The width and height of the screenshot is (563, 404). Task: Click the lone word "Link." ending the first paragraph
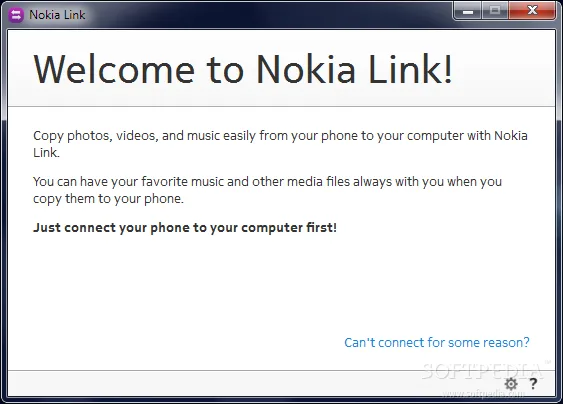pos(46,153)
